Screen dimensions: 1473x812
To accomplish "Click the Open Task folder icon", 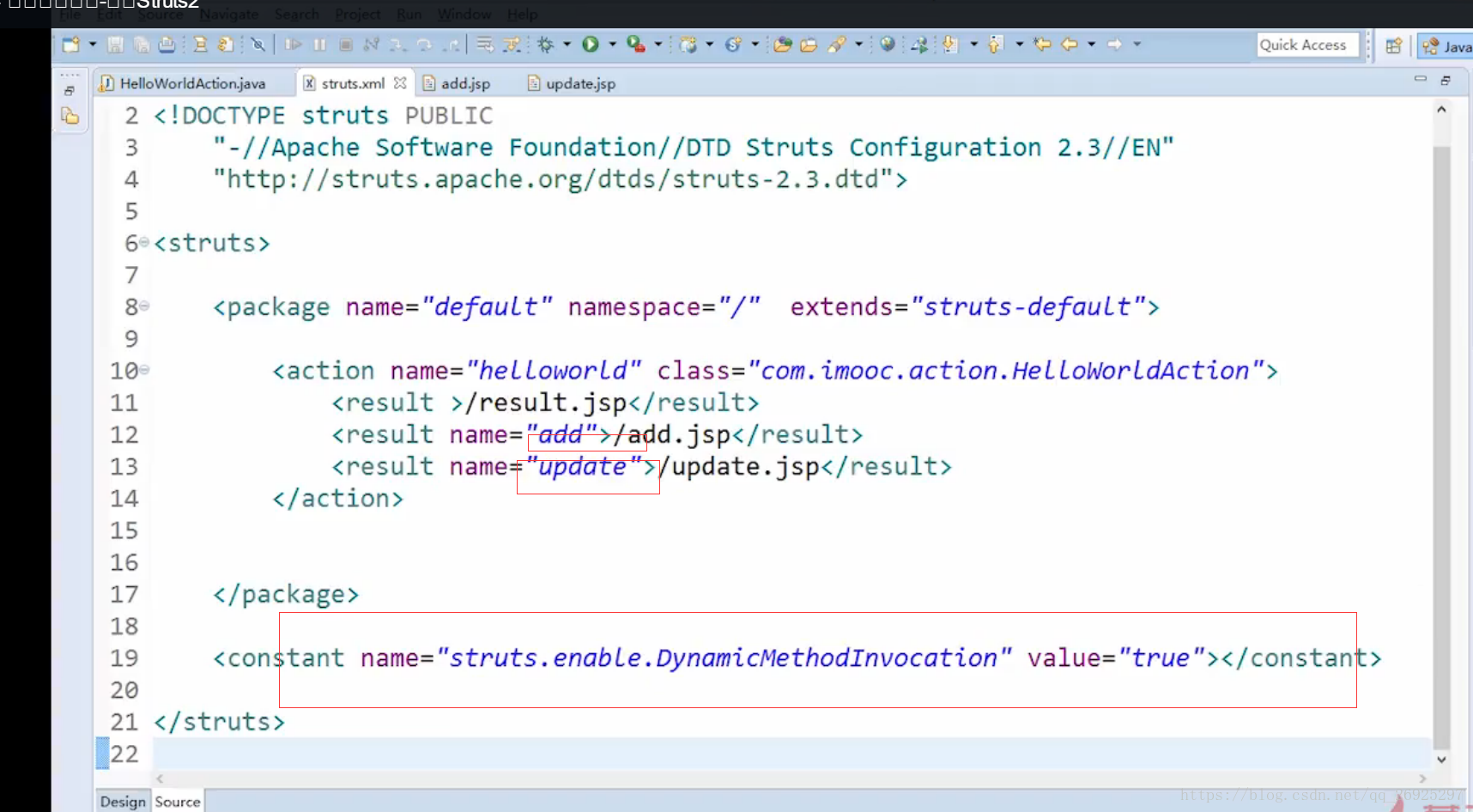I will (x=809, y=44).
